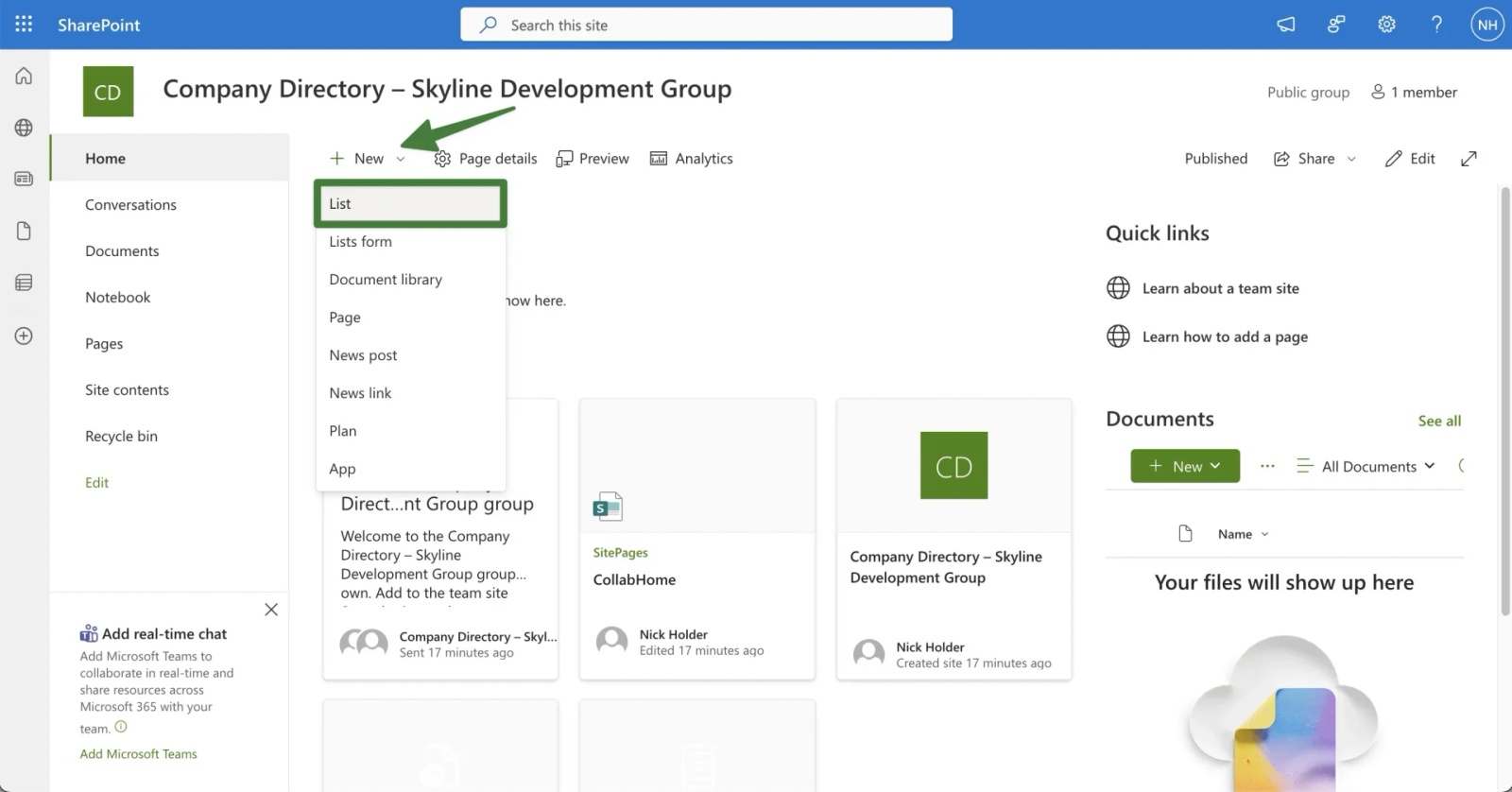Viewport: 1512px width, 792px height.
Task: Click the Preview toolbar button
Action: coord(593,159)
